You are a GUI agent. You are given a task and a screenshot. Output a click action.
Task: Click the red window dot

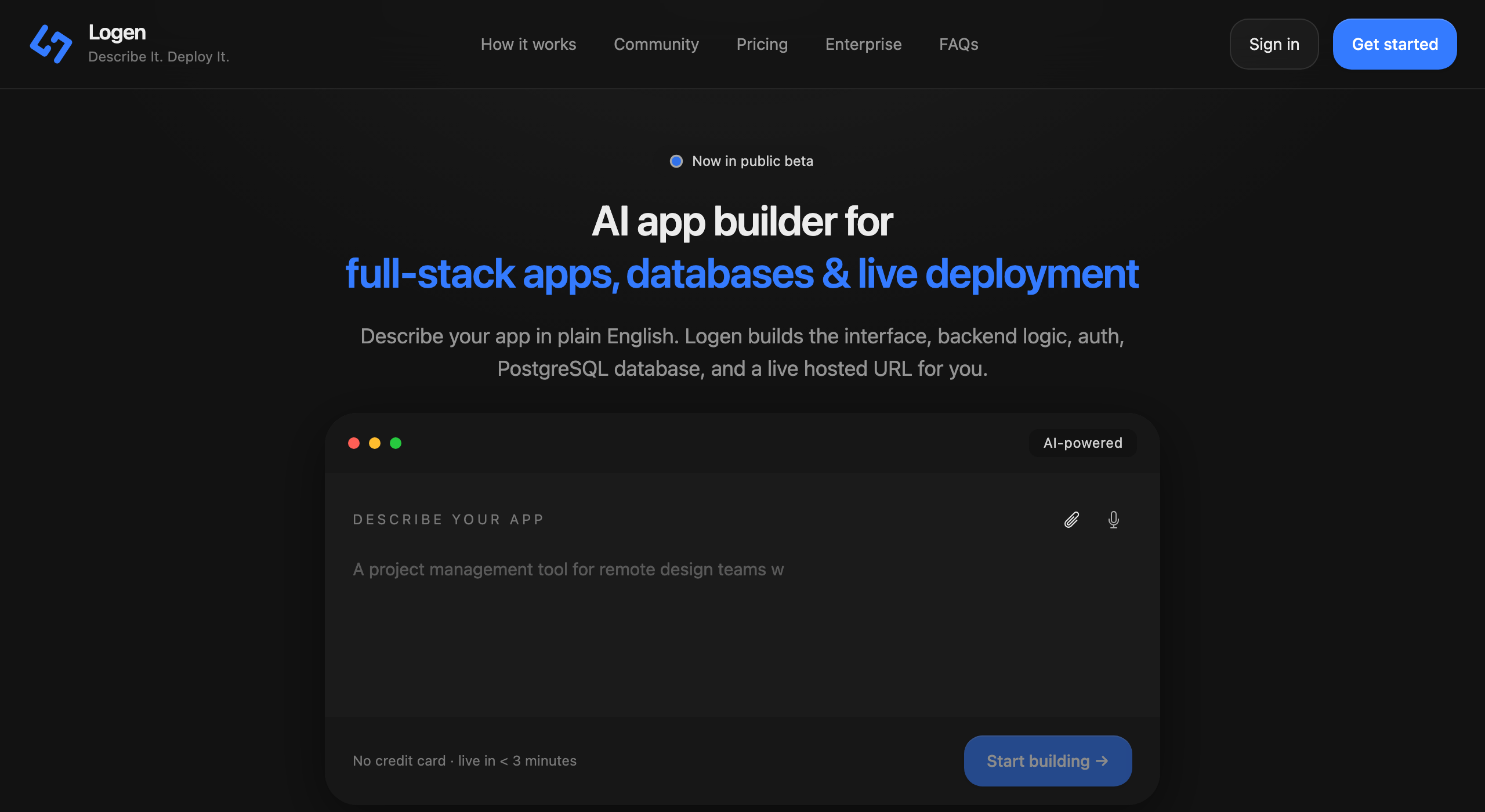point(354,443)
